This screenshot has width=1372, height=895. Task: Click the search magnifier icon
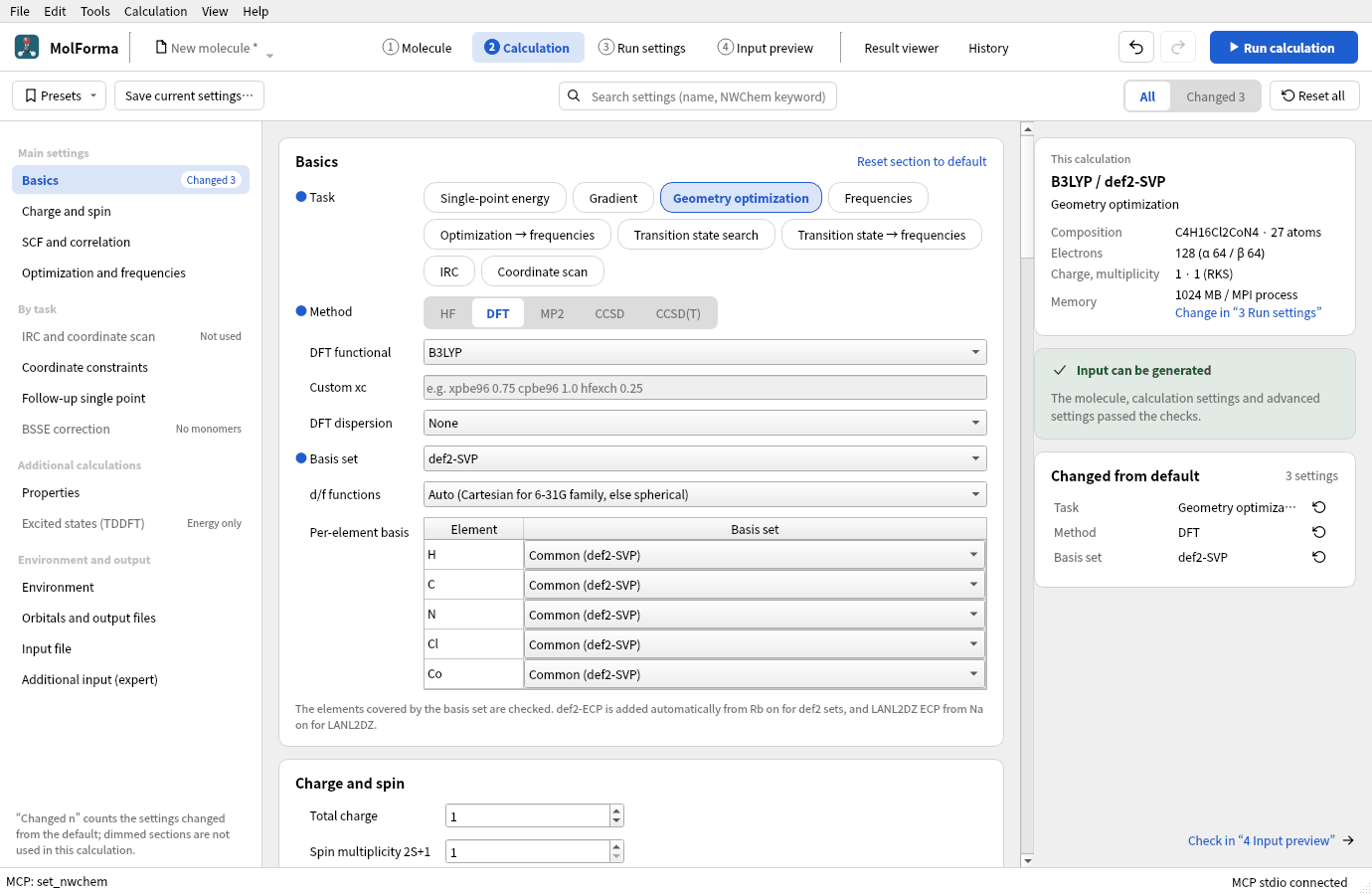click(x=574, y=96)
